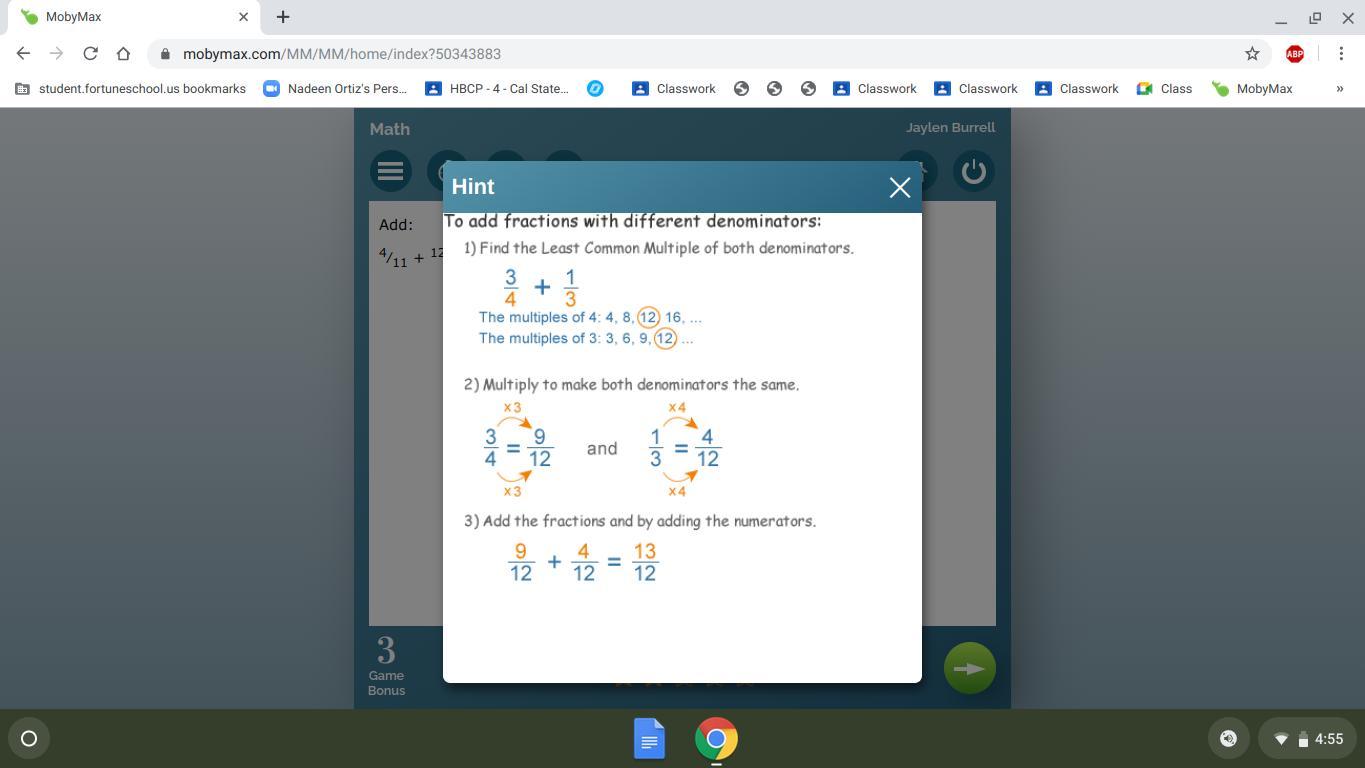This screenshot has width=1365, height=768.
Task: Bookmark this page with the star icon
Action: (x=1252, y=54)
